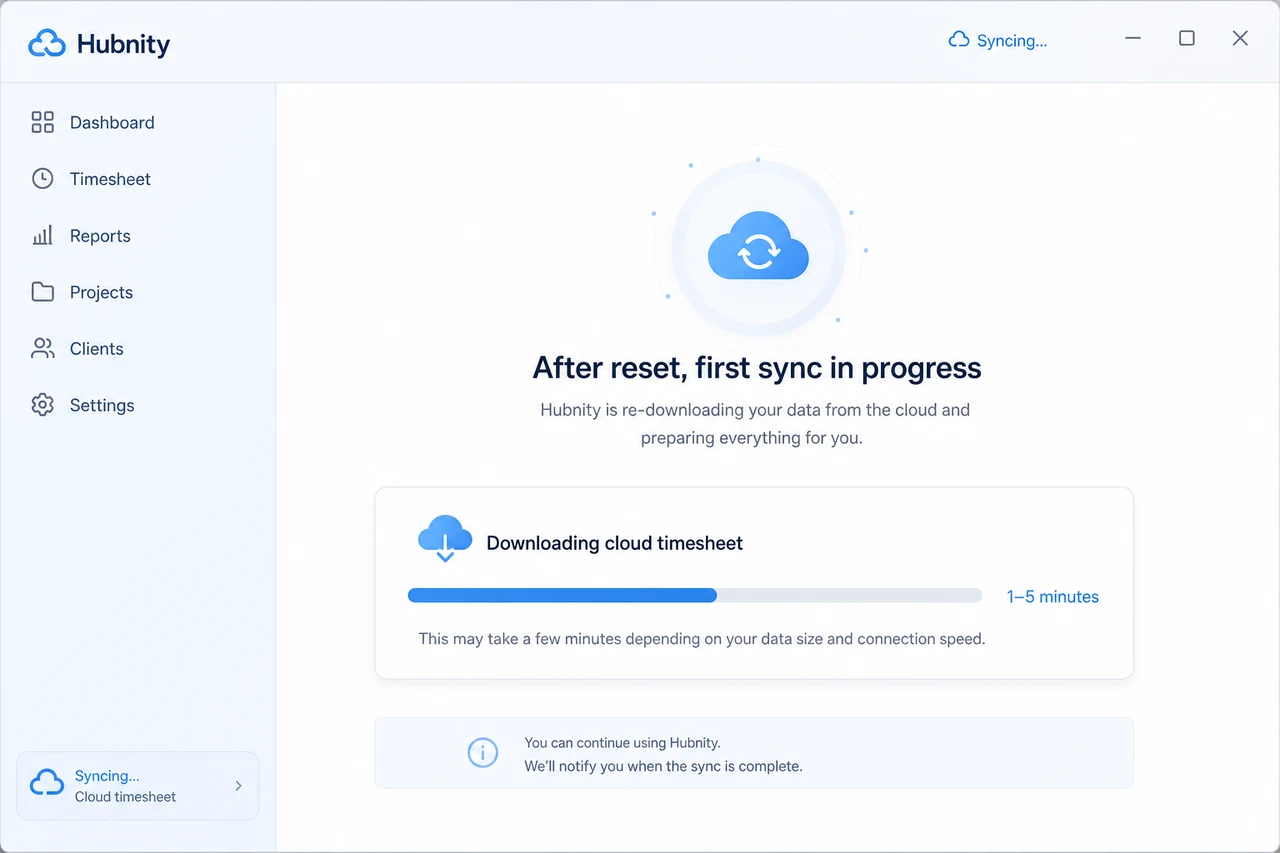Image resolution: width=1280 pixels, height=853 pixels.
Task: Click the download progress bar
Action: click(x=695, y=596)
